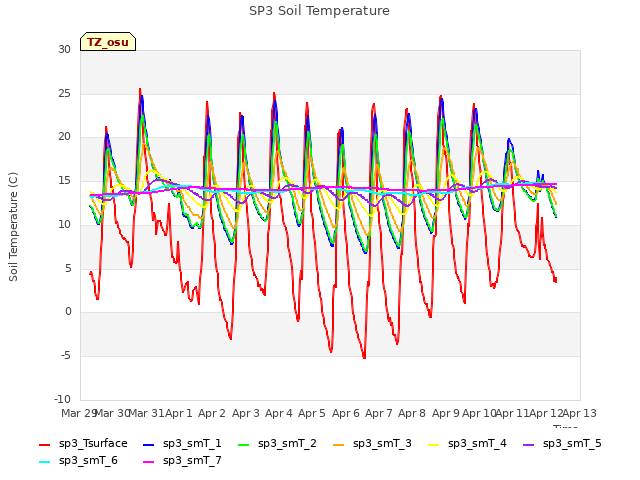Toggle sp3_smT_4 legend entry
This screenshot has width=640, height=480.
coord(467,444)
